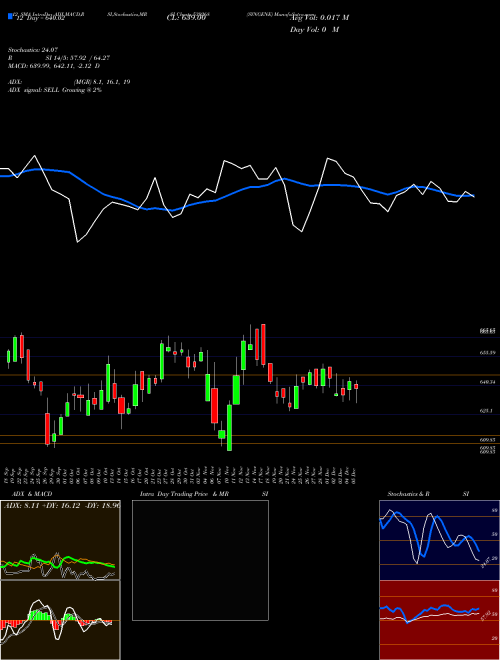The image size is (500, 660).
Task: Select the '12 Day = 640.02' legend text
Action: (x=40, y=18)
